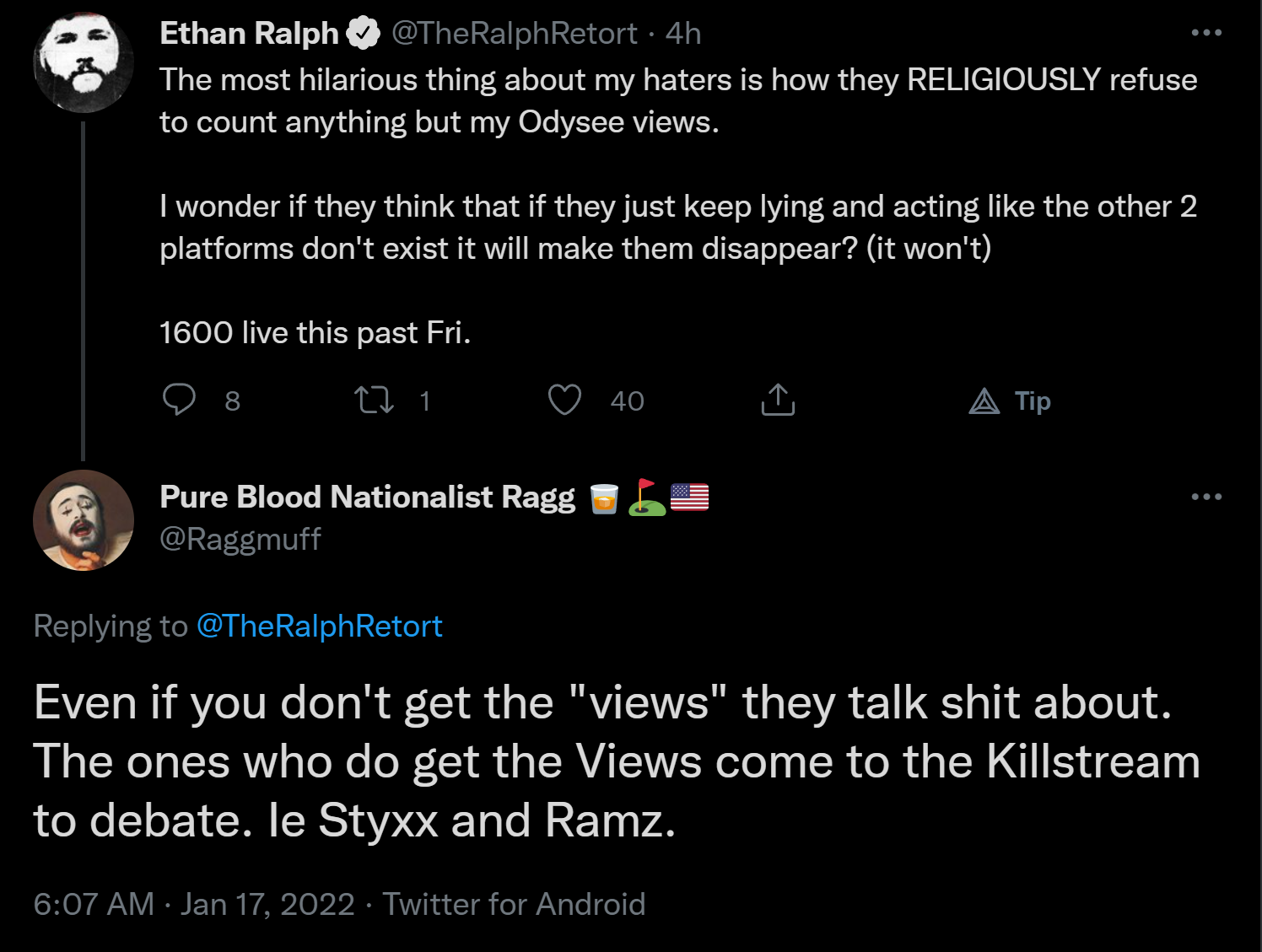
Task: Click the verified badge next to Ethan Ralph
Action: coord(364,34)
